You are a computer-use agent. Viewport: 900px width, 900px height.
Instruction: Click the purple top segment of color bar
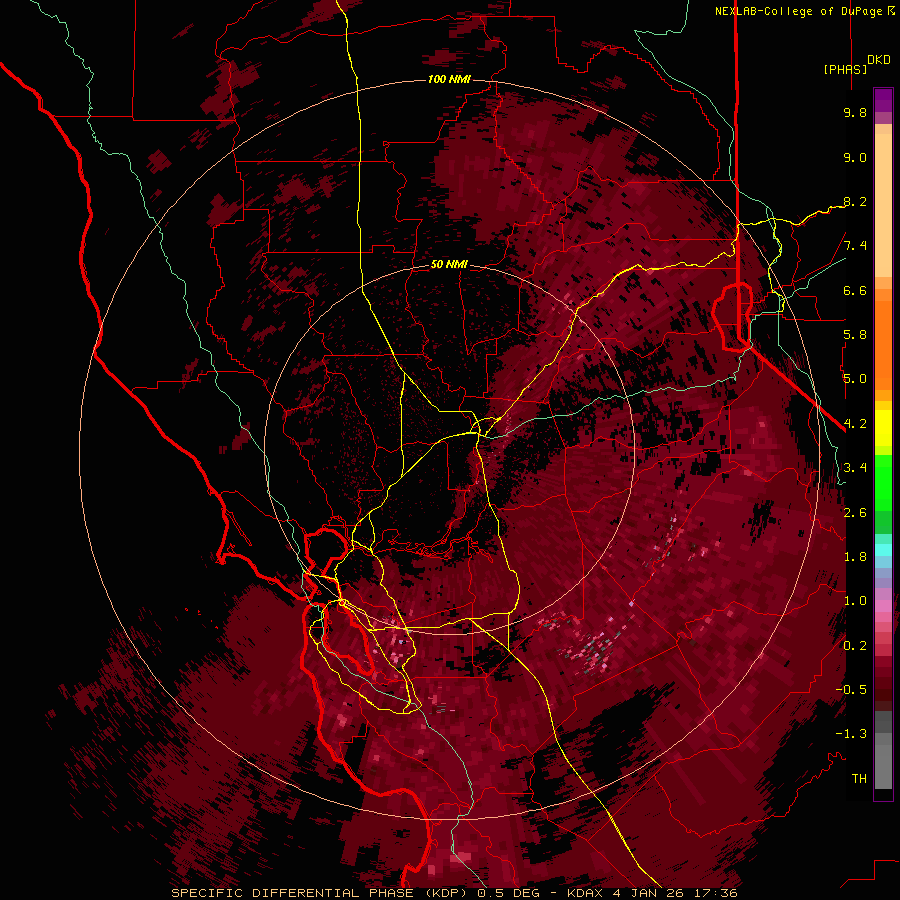883,100
